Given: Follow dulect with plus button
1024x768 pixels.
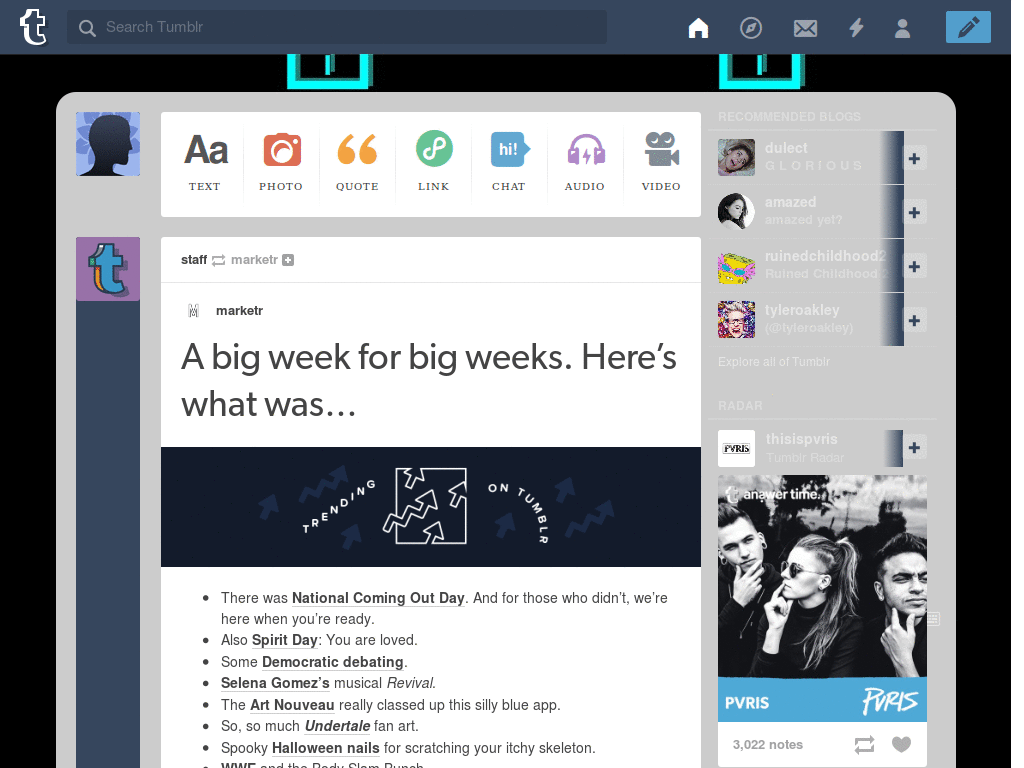Looking at the screenshot, I should click(914, 158).
